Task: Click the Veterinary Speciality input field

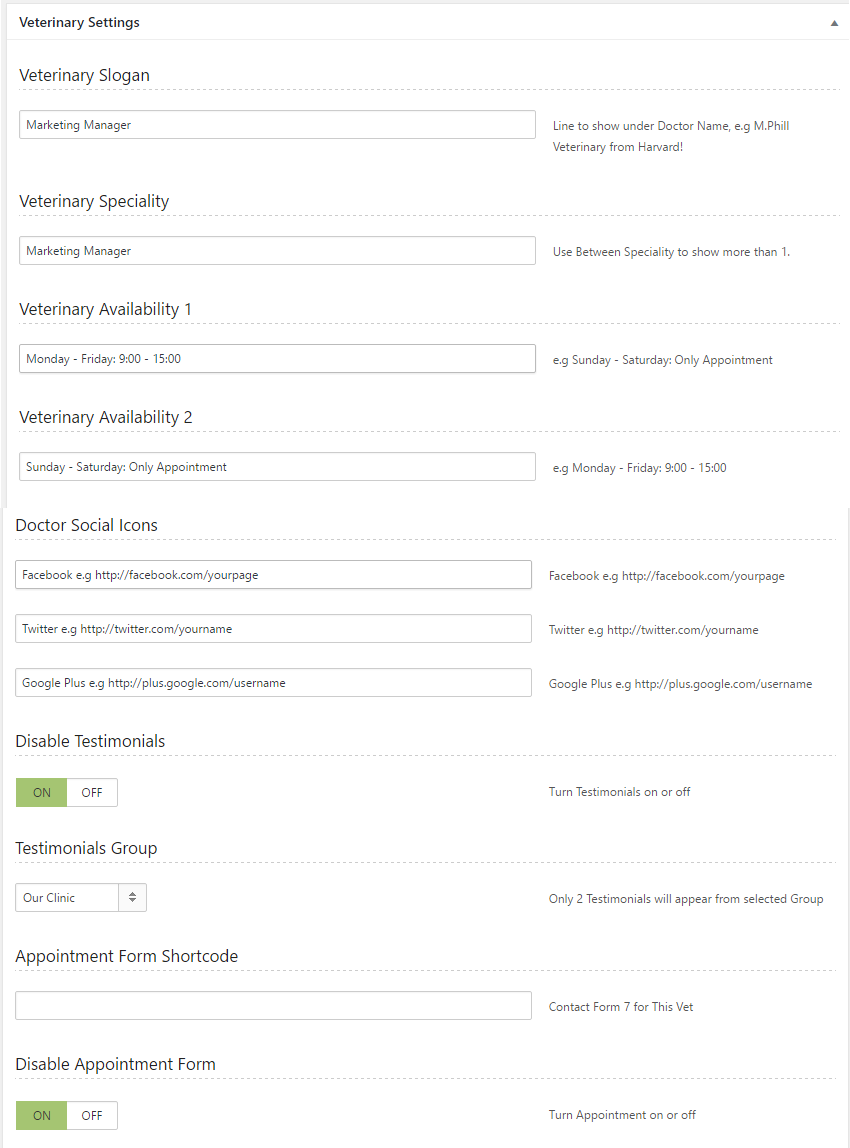Action: tap(277, 251)
